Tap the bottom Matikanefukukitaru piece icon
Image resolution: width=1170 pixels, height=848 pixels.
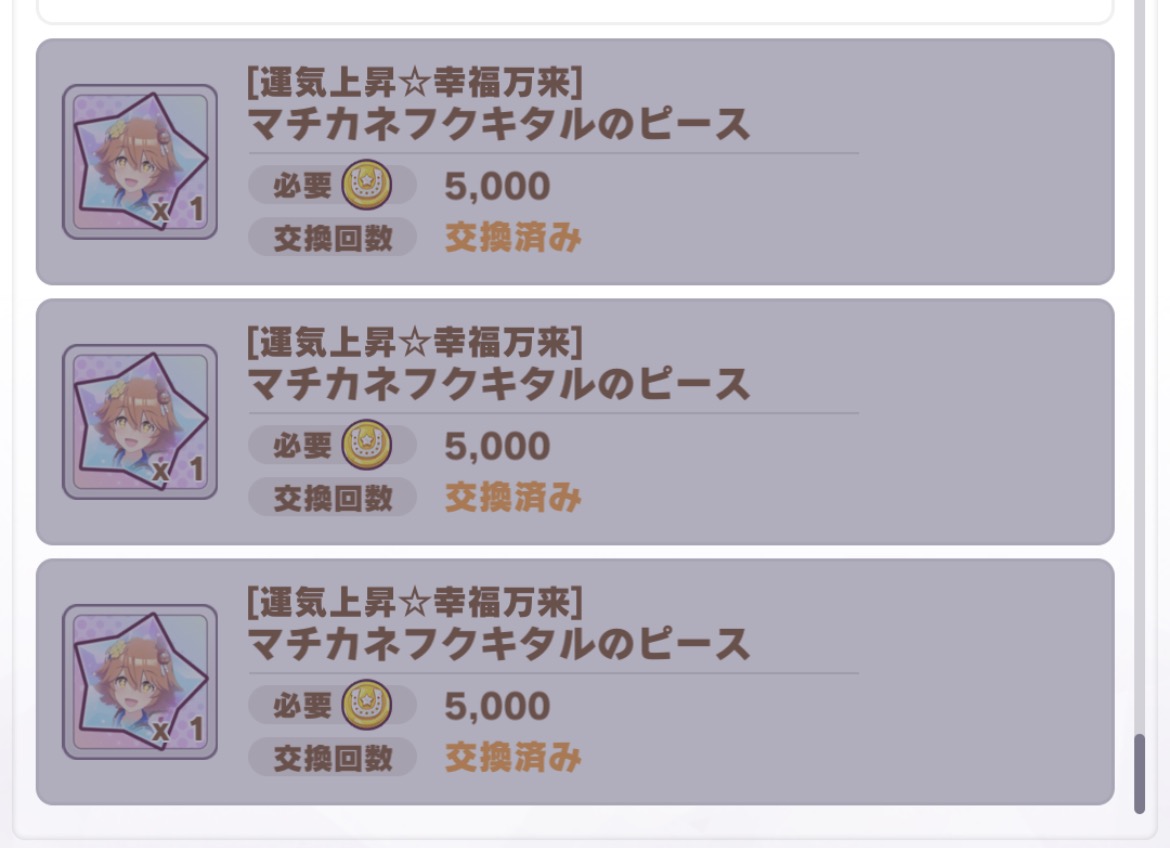click(x=139, y=682)
